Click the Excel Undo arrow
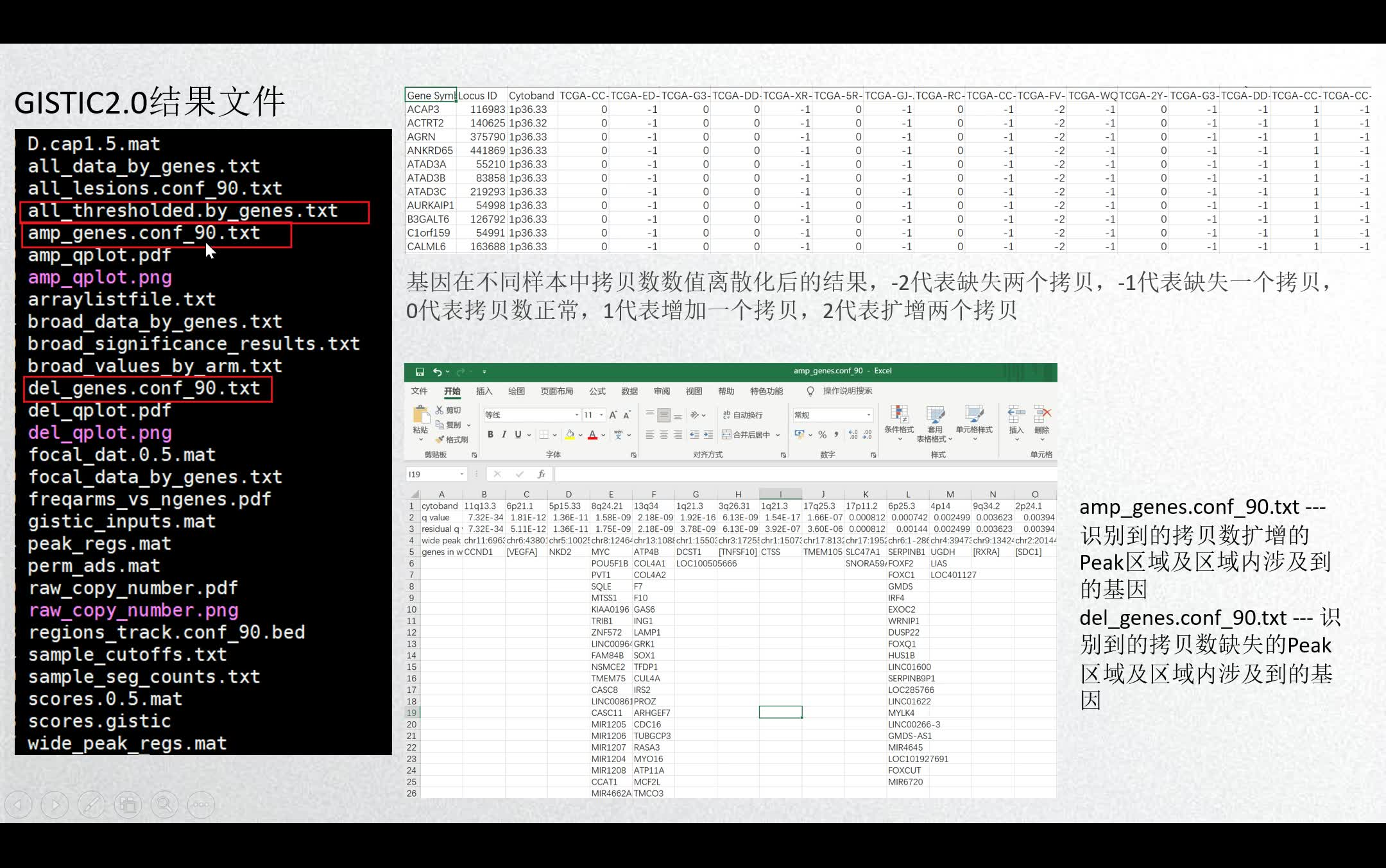1386x868 pixels. click(437, 371)
